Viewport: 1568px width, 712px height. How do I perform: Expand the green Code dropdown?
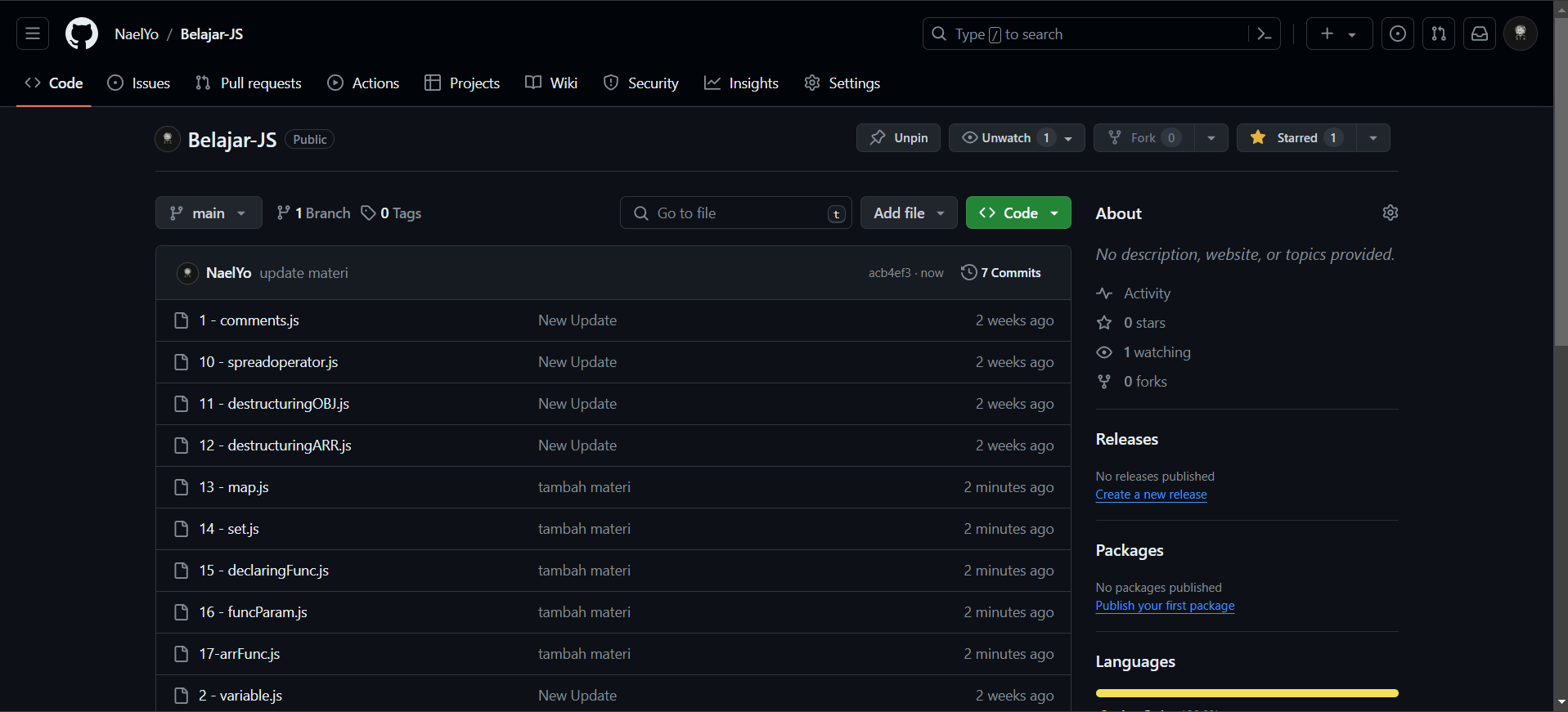pyautogui.click(x=1018, y=213)
